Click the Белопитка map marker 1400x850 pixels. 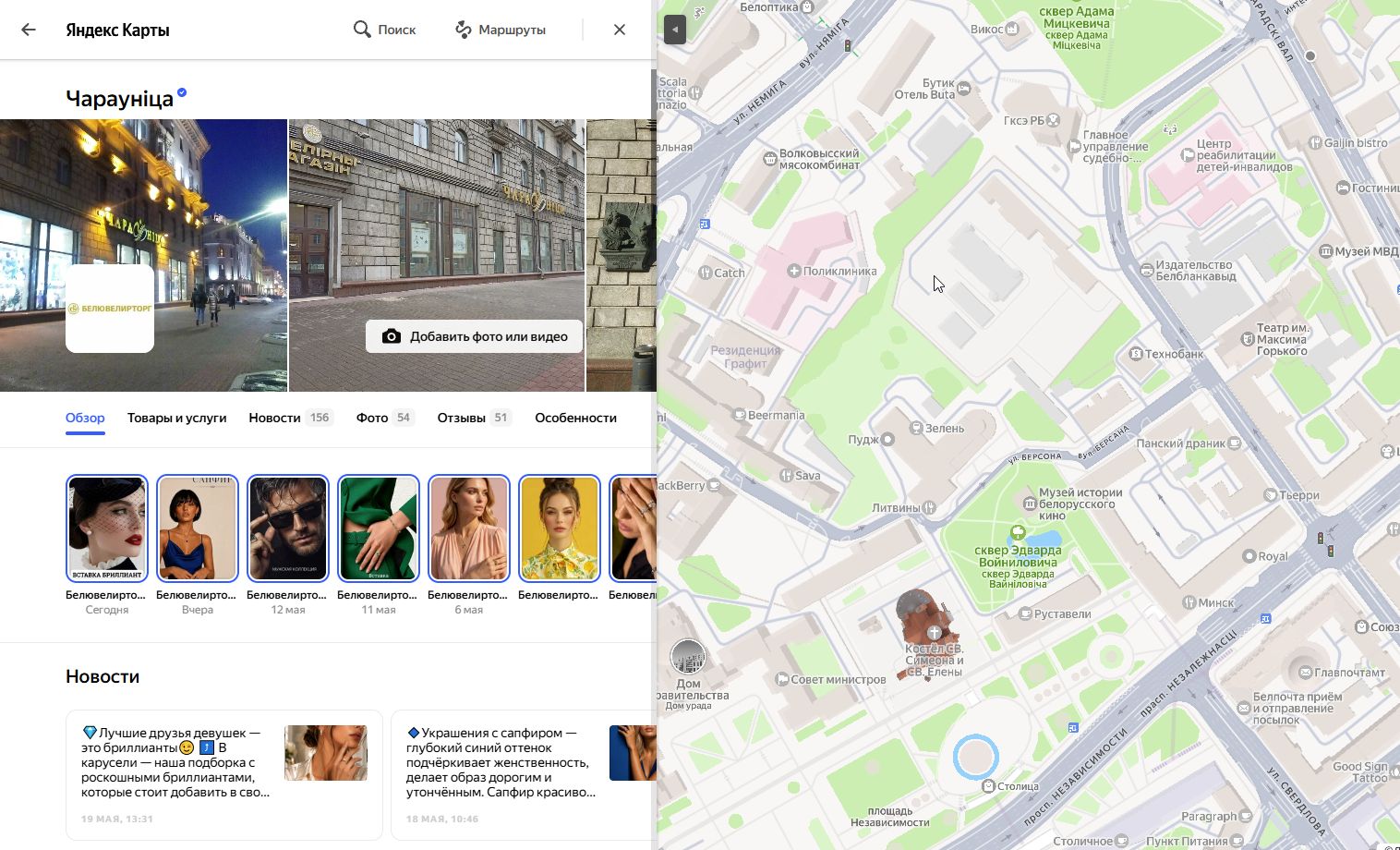pyautogui.click(x=807, y=7)
